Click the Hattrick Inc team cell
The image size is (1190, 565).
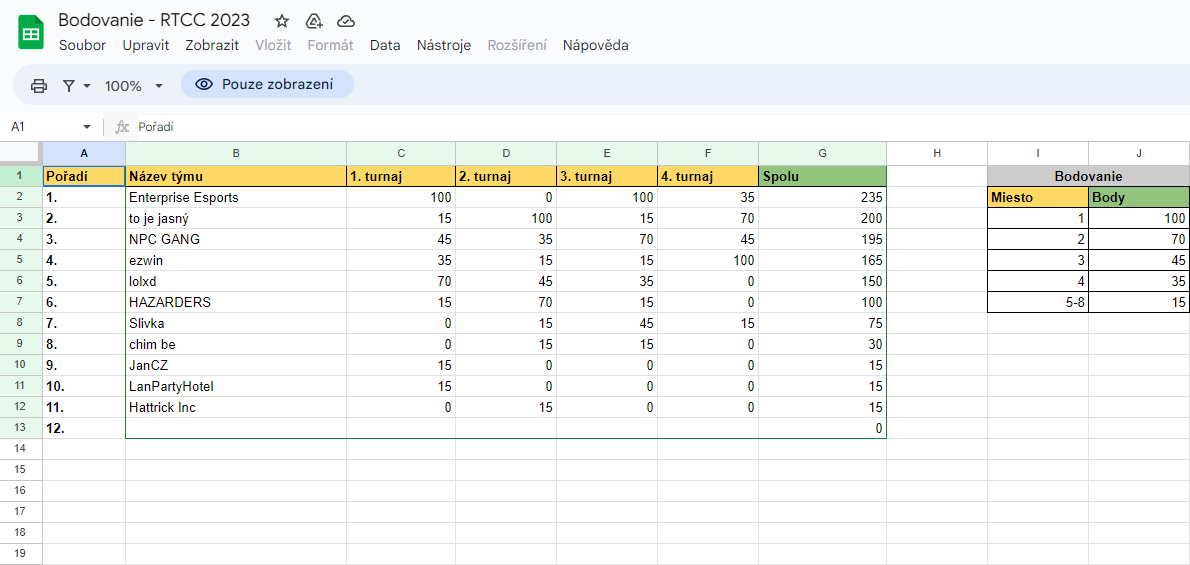click(236, 407)
